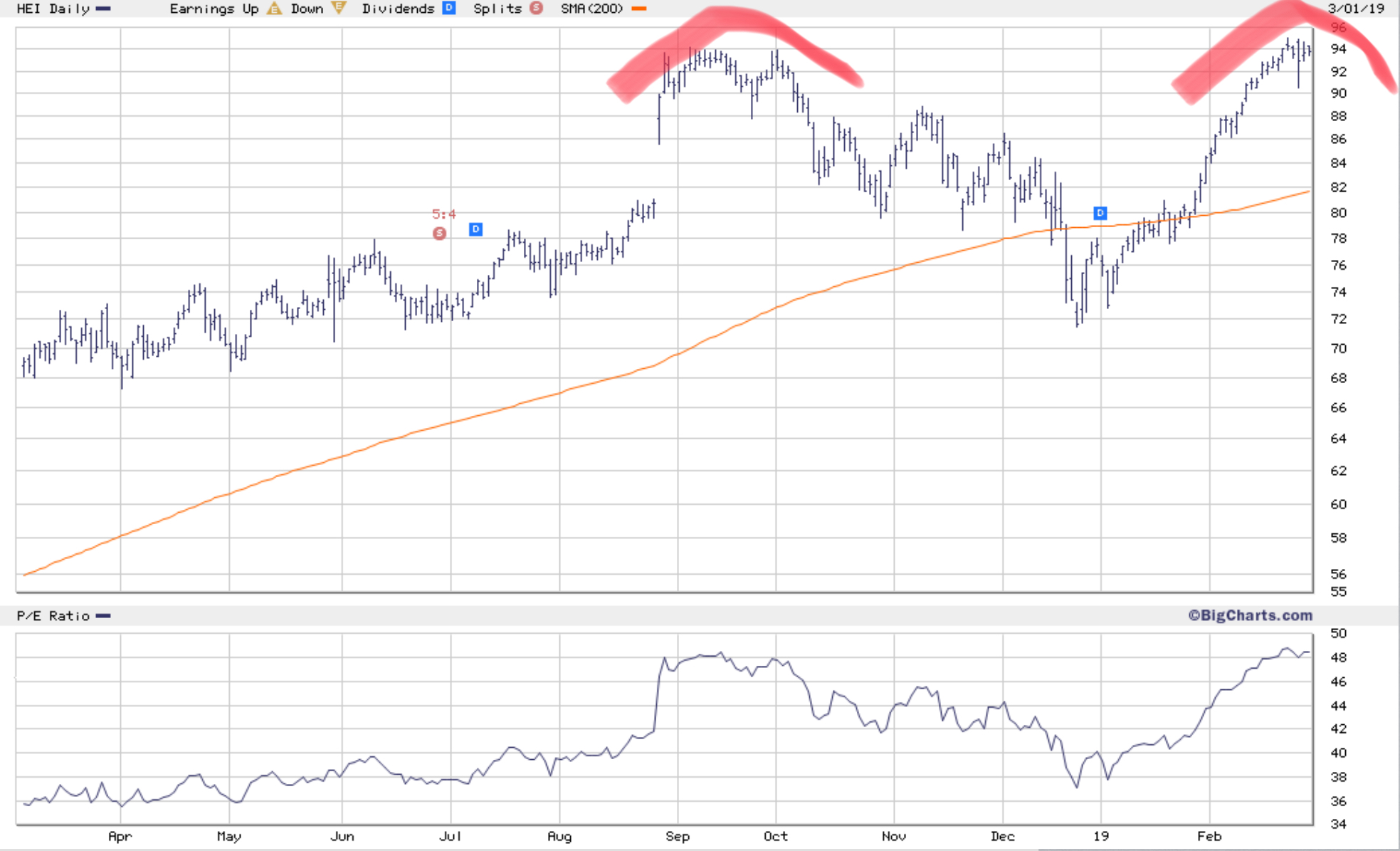Image resolution: width=1400 pixels, height=851 pixels.
Task: Click the 5:4 split ratio label
Action: 443,214
